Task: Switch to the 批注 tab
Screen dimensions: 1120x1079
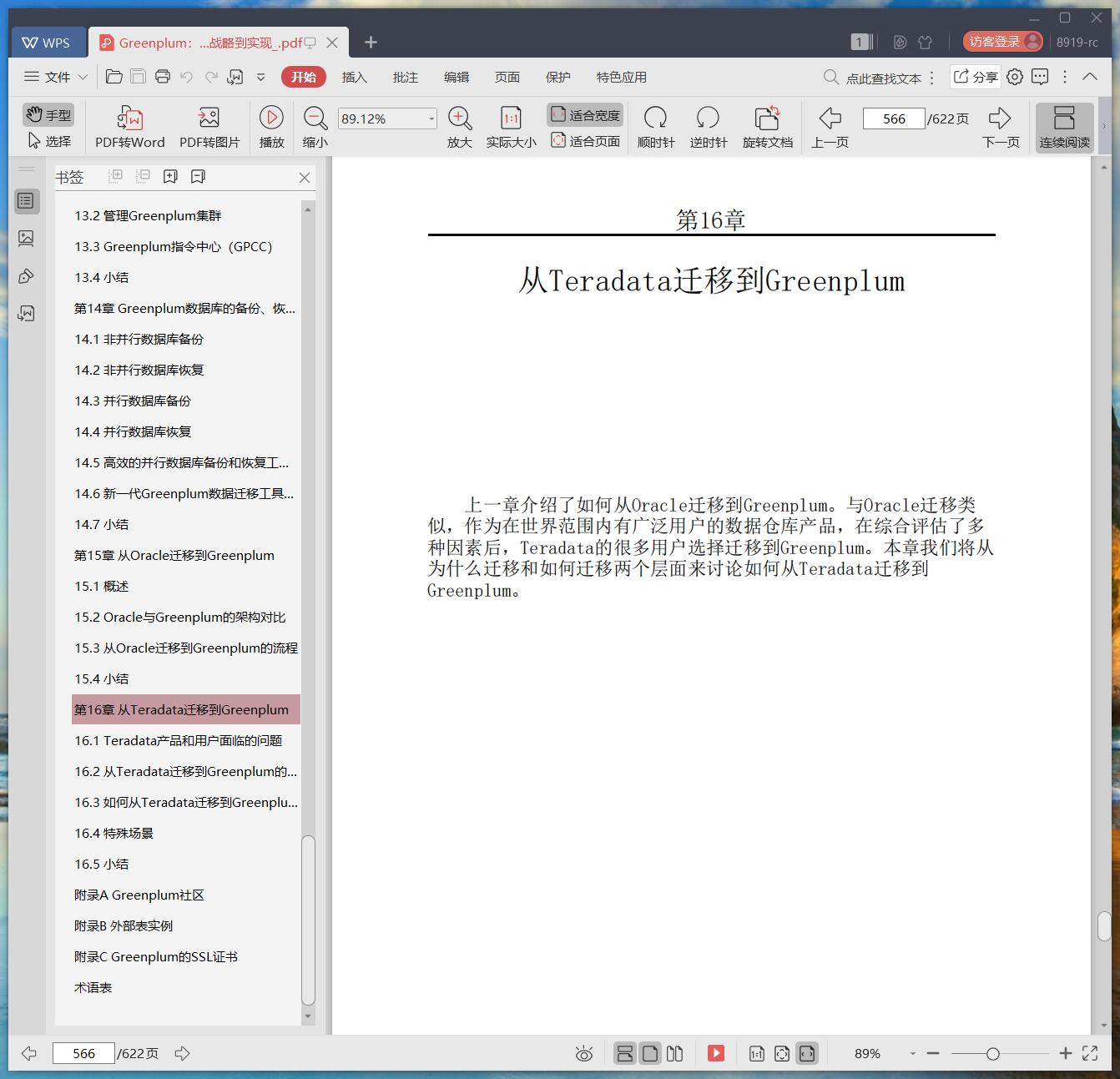Action: pyautogui.click(x=405, y=77)
